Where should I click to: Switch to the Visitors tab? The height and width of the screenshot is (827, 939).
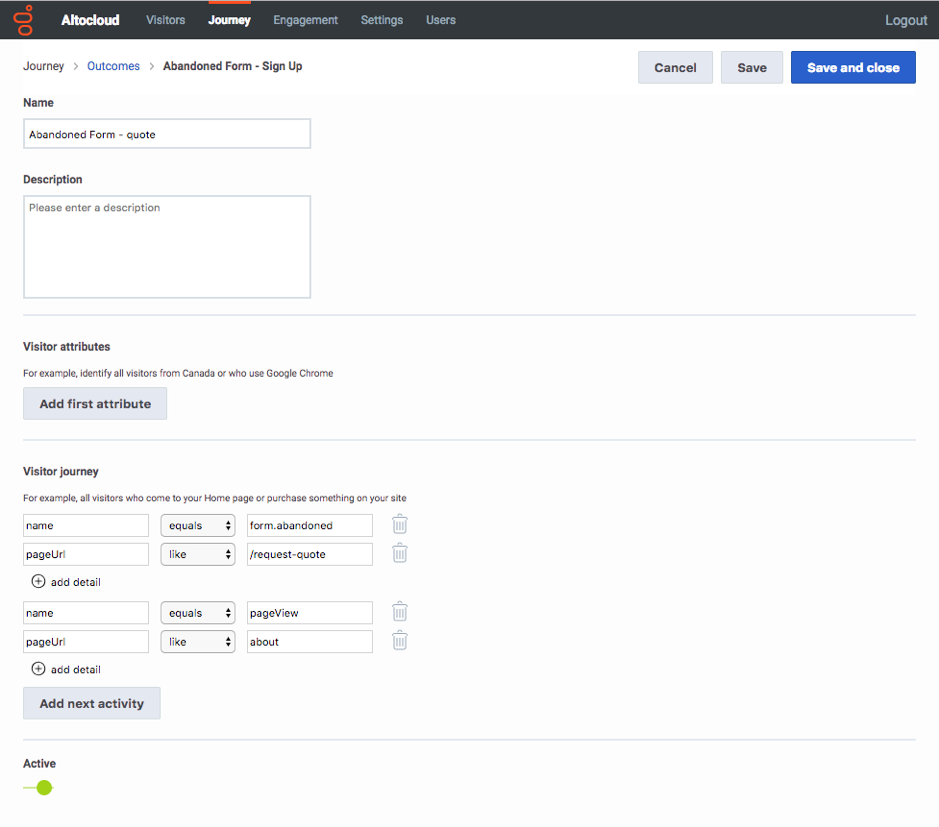165,20
